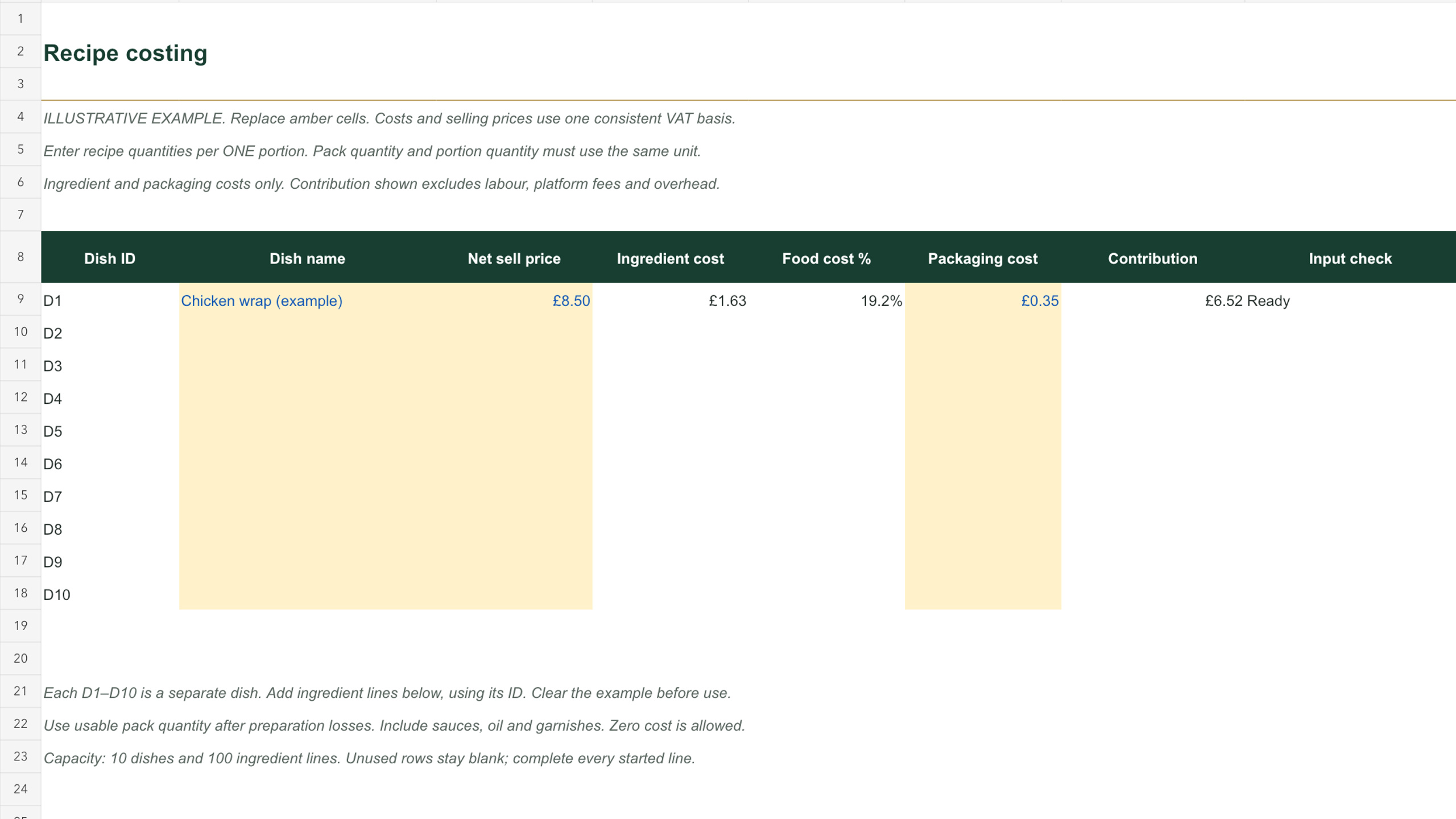Viewport: 1456px width, 819px height.
Task: Select the 'Chicken wrap (example)' cell
Action: coord(308,300)
